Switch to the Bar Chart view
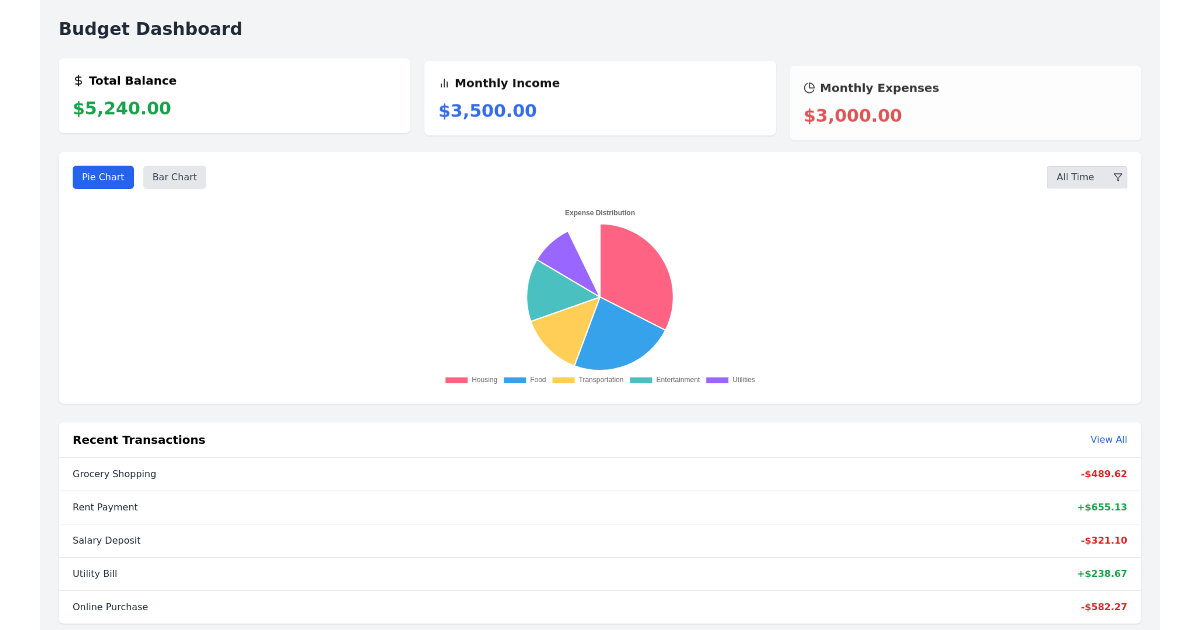The height and width of the screenshot is (630, 1200). 174,177
